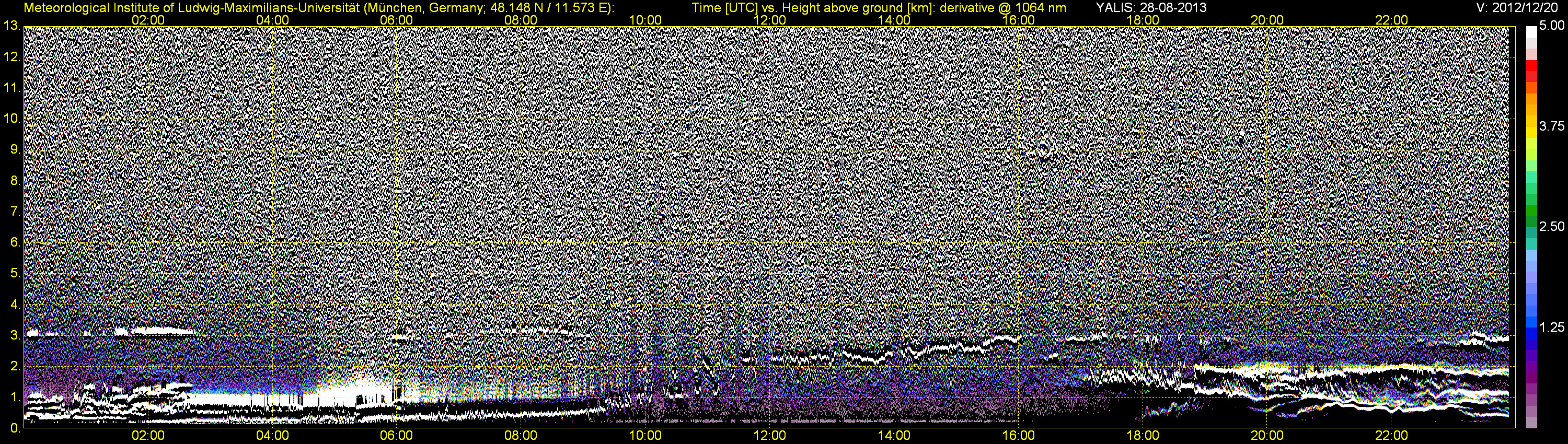Click the 7 km height axis label
1568x444 pixels.
click(15, 212)
